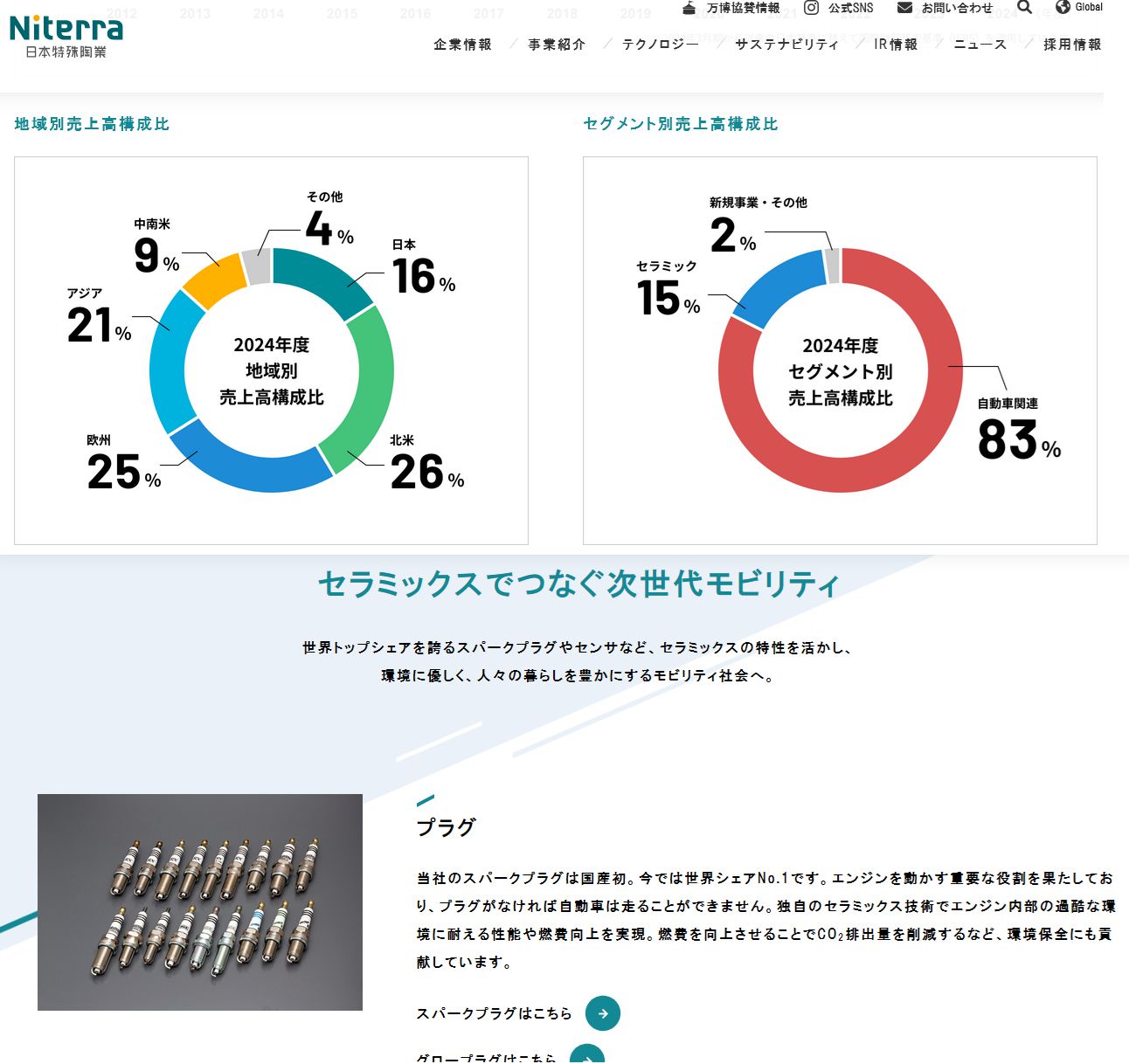Click the arrow circle next to グロープラグはこちら
The height and width of the screenshot is (1064, 1129).
click(x=587, y=1055)
